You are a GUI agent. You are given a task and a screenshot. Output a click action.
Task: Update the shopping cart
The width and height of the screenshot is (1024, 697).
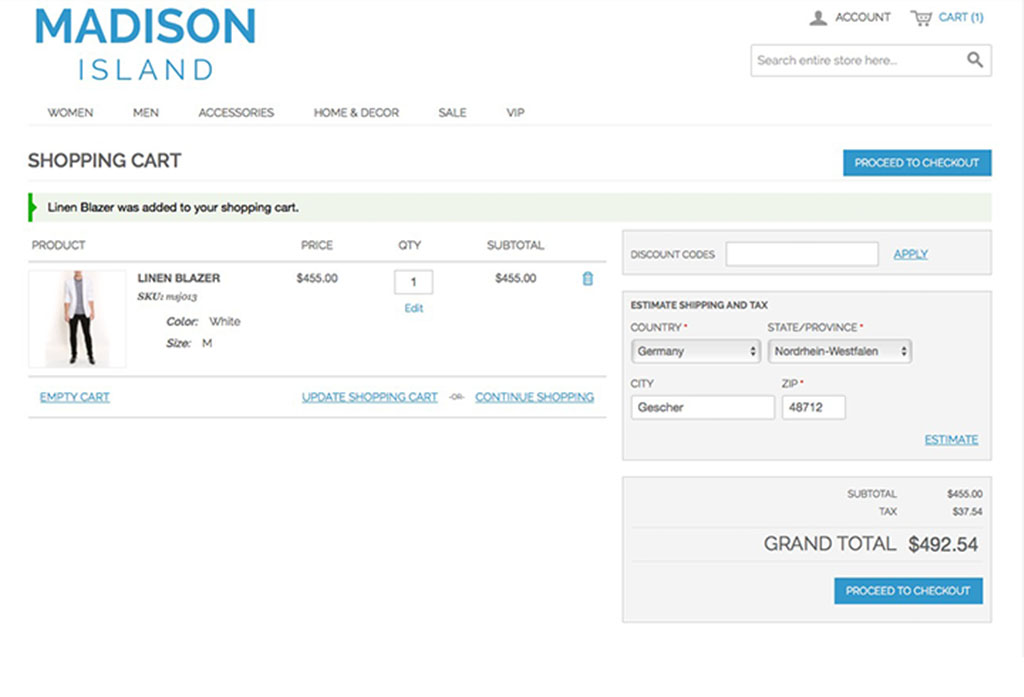pyautogui.click(x=370, y=397)
